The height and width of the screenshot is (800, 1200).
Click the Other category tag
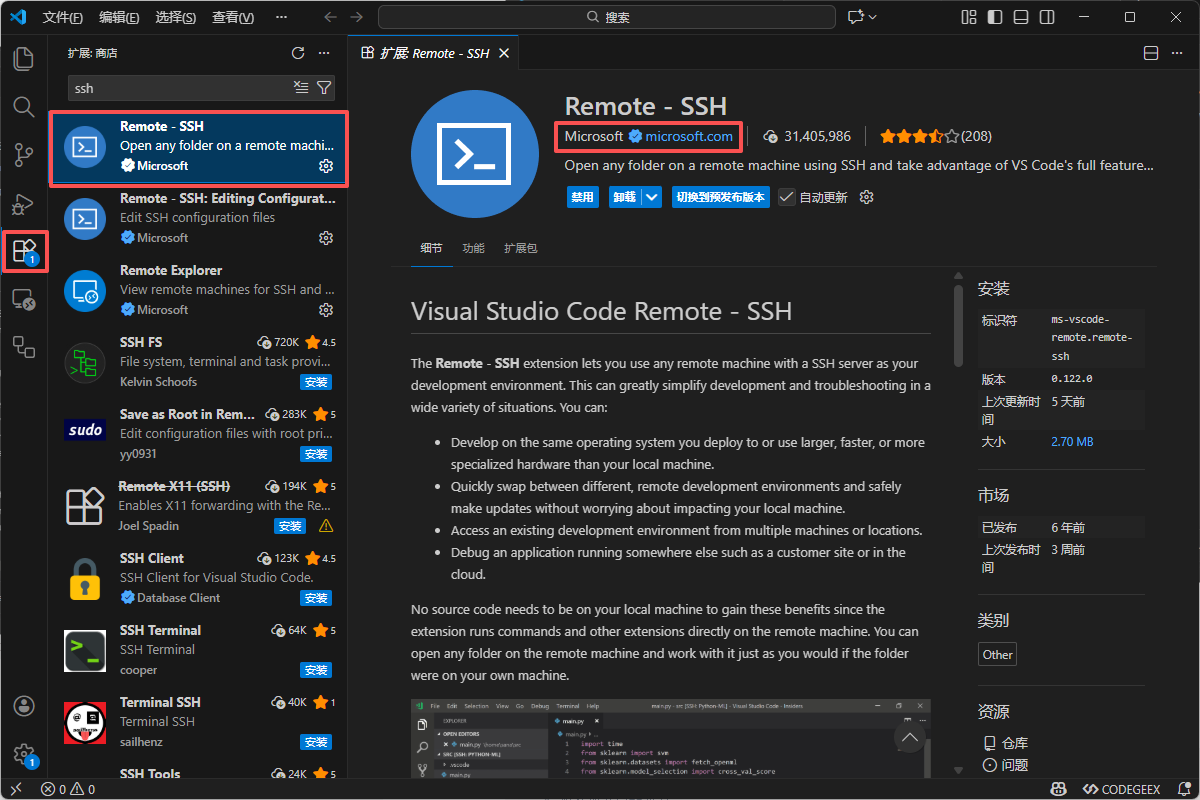coord(997,654)
